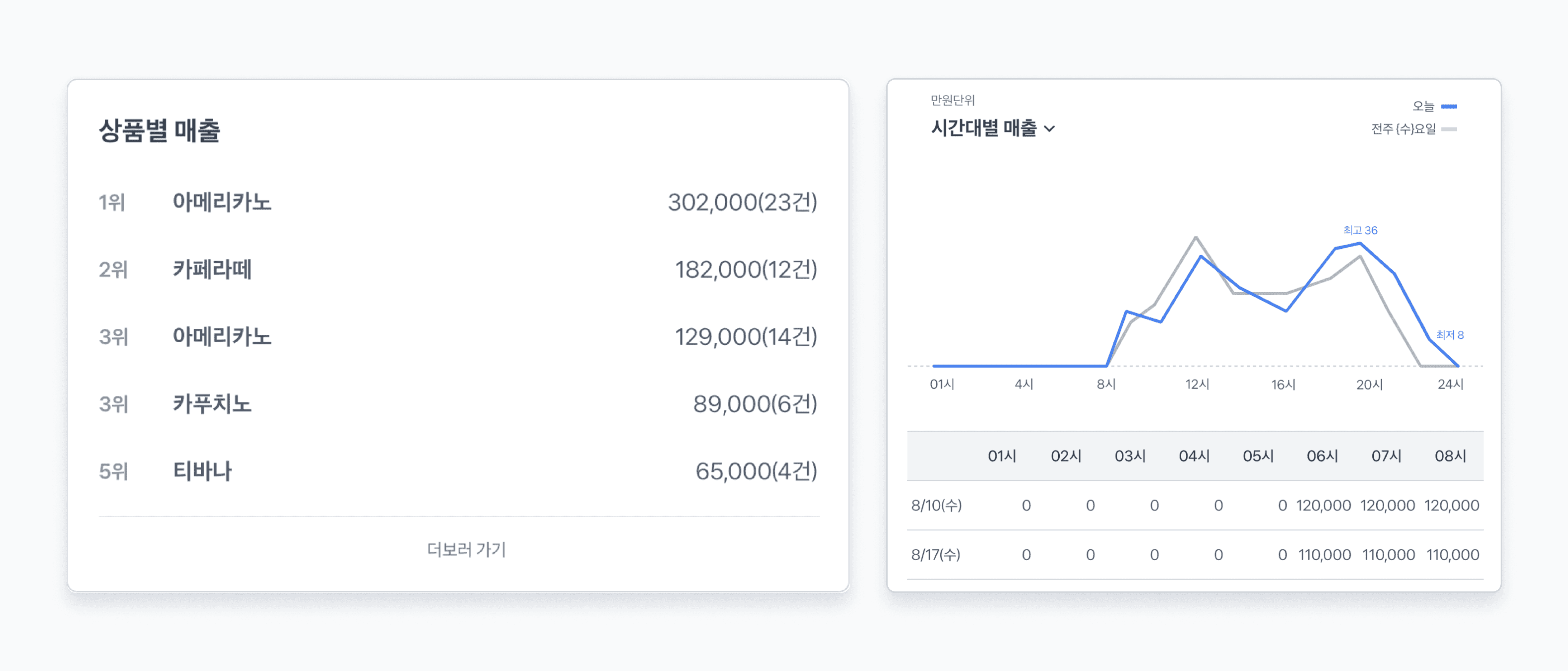Click the 8/10(수) table row label
Screen dimensions: 1568x671
point(936,505)
